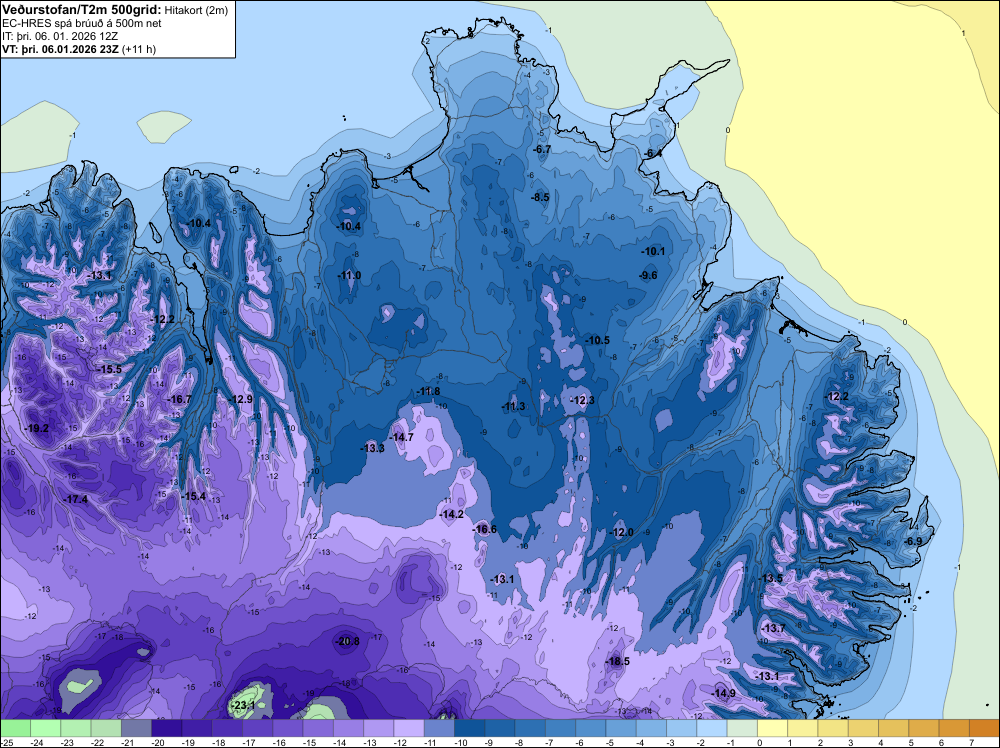Click the temperature value "-14.2" on the map
The image size is (1000, 748).
point(452,514)
